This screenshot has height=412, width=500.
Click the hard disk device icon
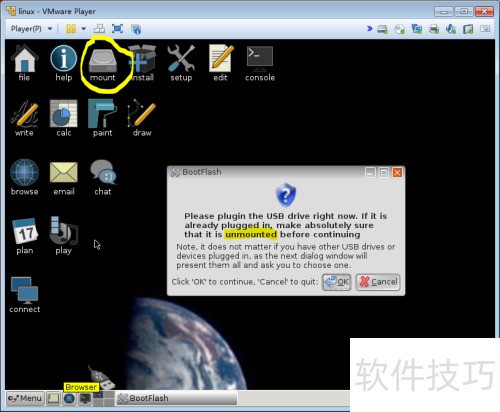[x=382, y=29]
